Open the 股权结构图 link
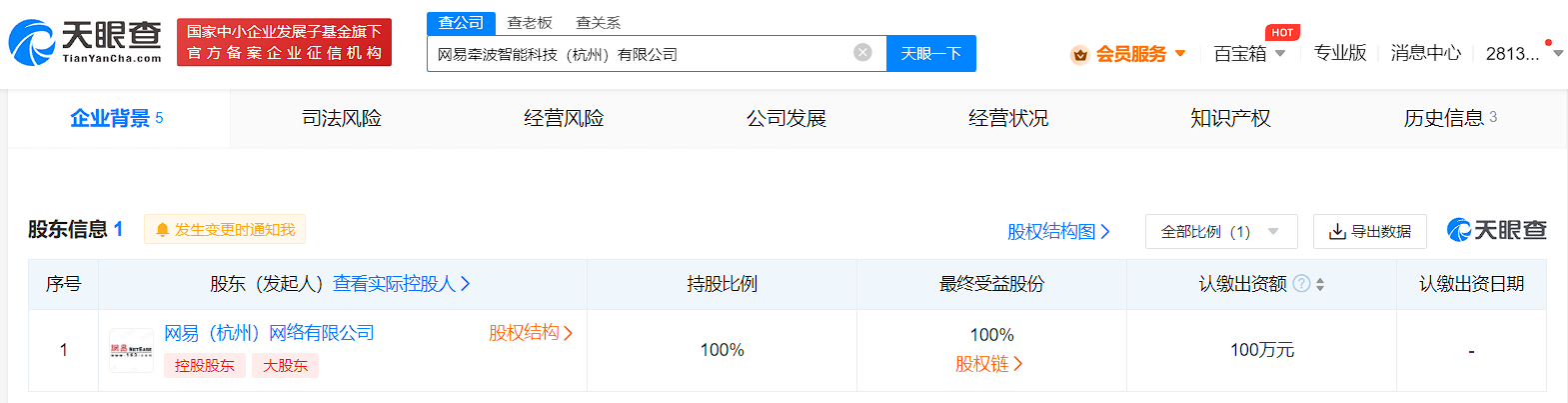 (x=1058, y=232)
